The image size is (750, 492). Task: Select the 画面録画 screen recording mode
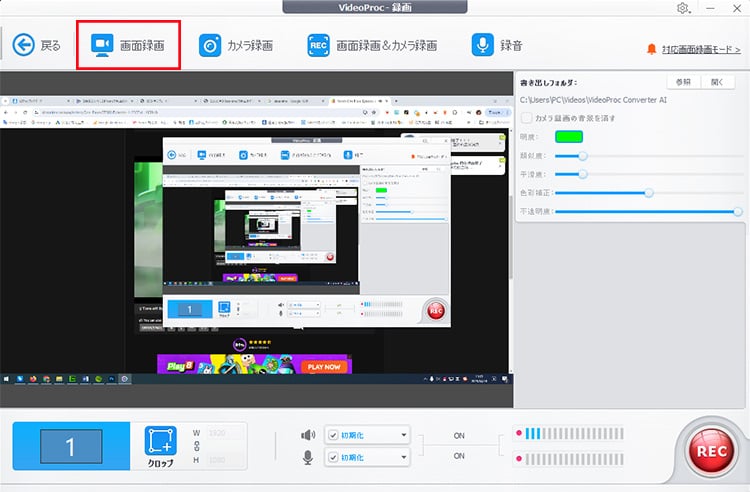tap(129, 45)
